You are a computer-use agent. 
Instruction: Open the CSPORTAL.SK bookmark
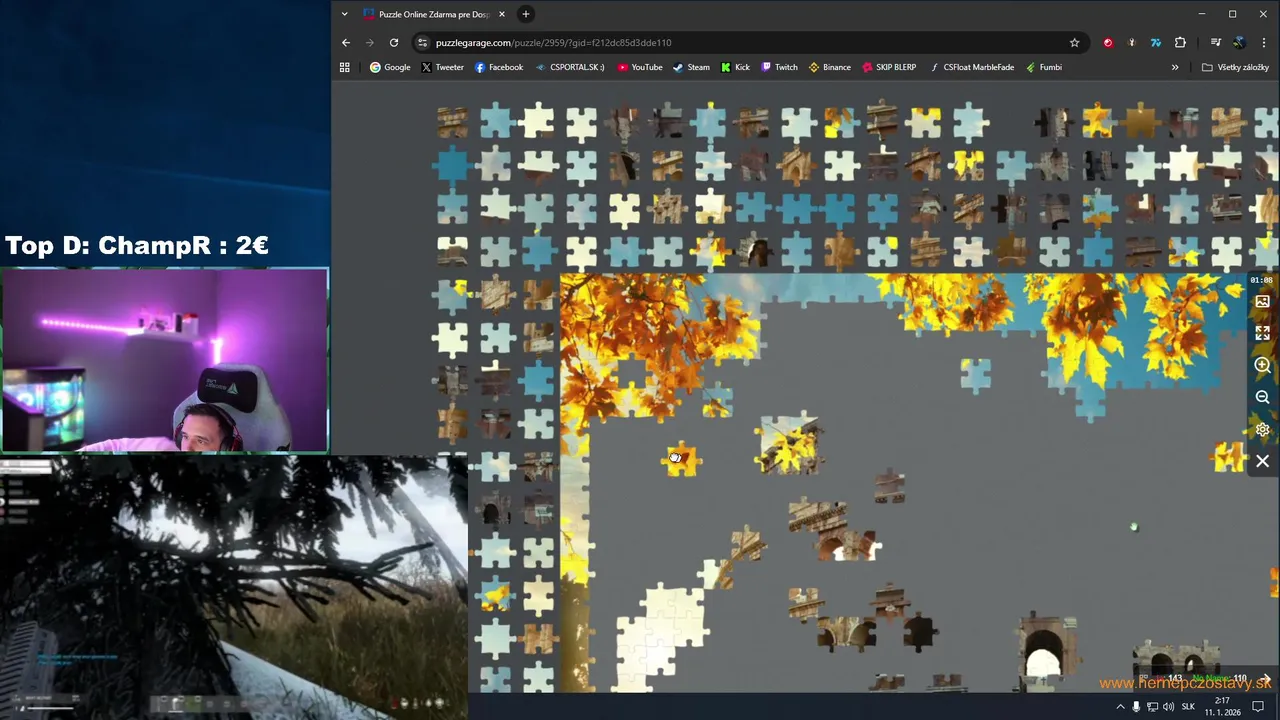click(570, 67)
